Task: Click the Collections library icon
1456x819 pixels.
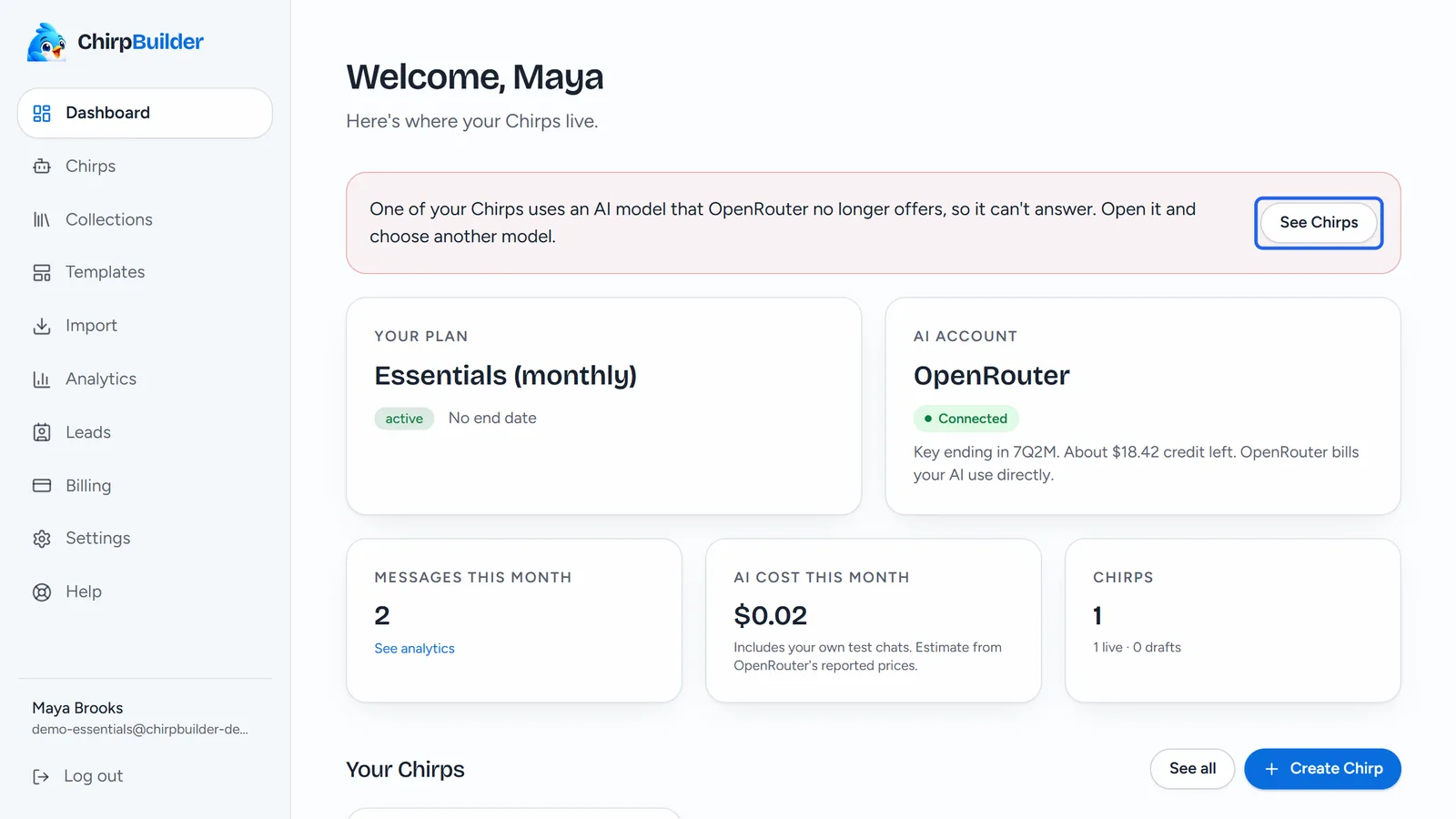Action: [x=42, y=219]
